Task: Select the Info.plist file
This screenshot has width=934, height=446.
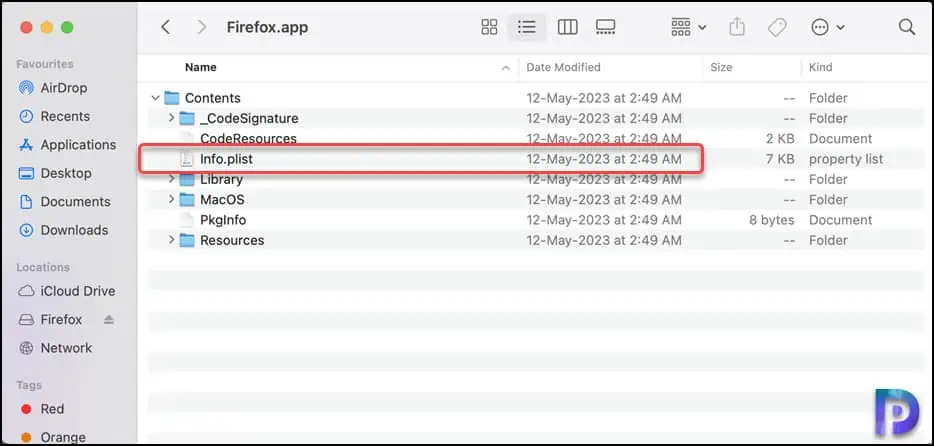Action: pos(536,159)
